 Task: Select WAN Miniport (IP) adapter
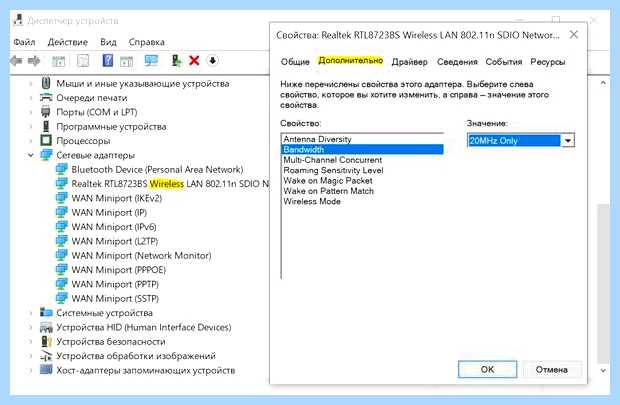[x=109, y=212]
